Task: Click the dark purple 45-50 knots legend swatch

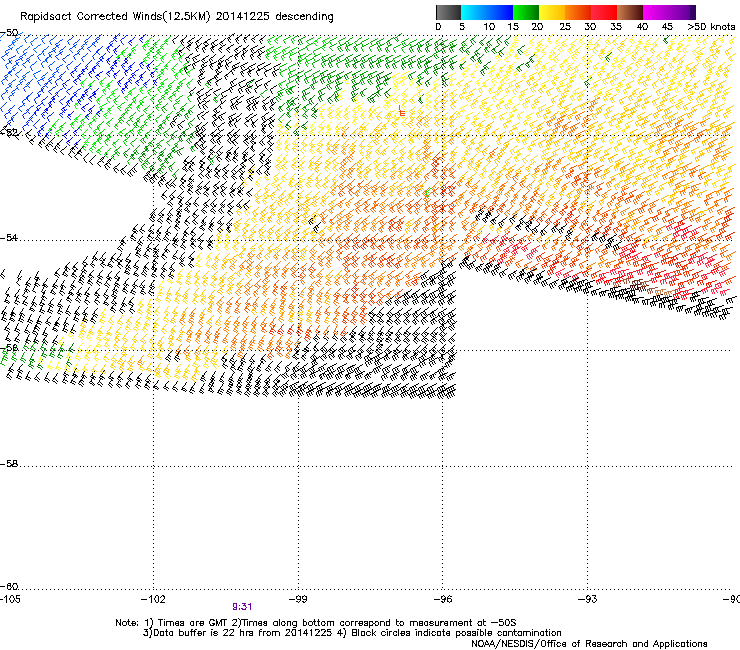Action: tap(682, 12)
